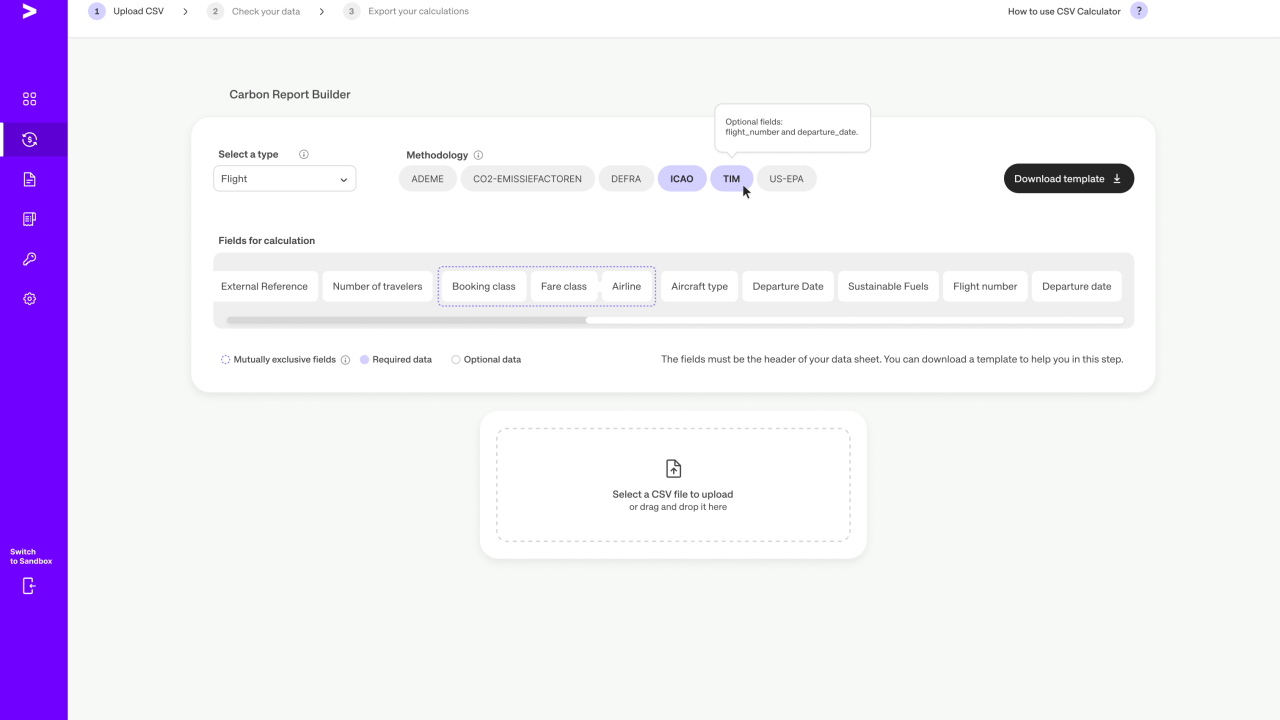
Task: Toggle the ADEME methodology chip
Action: coord(427,179)
